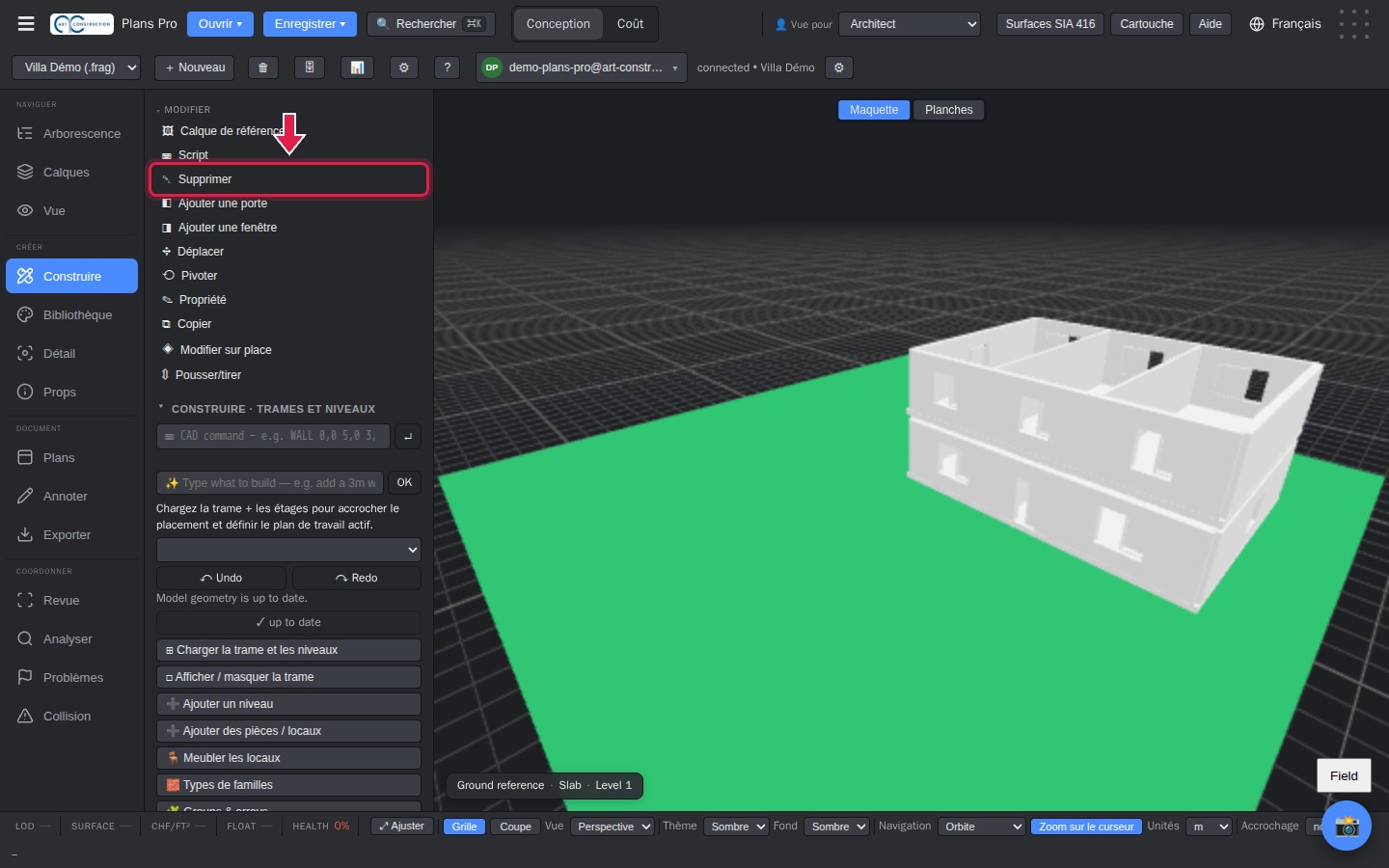
Task: Open project settings gear beside chart icon
Action: [x=404, y=68]
